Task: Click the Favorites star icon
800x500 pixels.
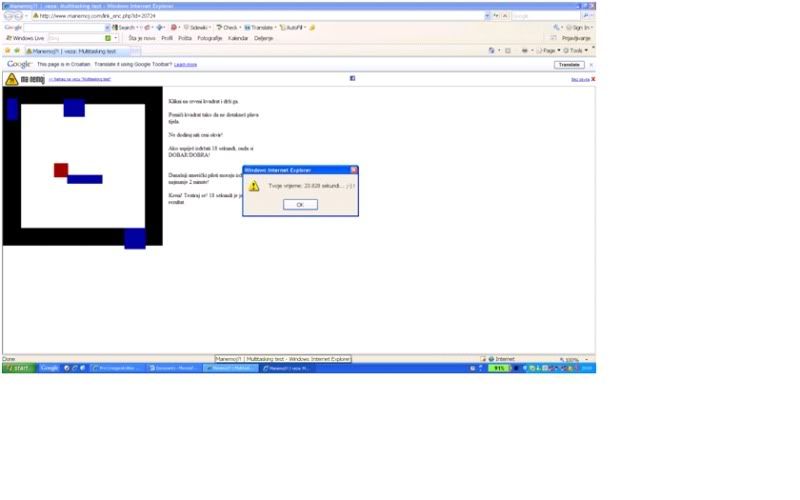Action: [x=7, y=50]
